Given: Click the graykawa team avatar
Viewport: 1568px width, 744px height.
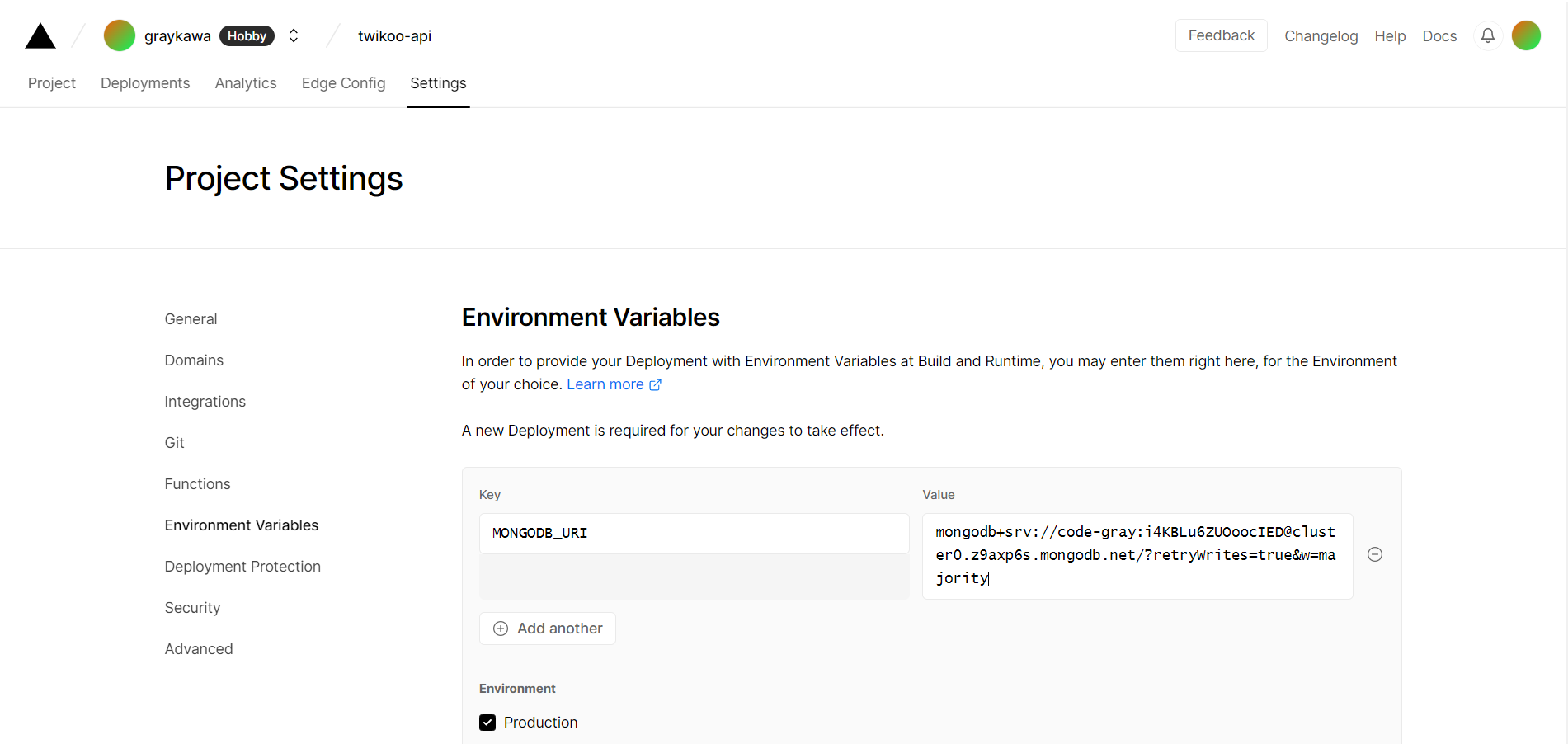Looking at the screenshot, I should coord(120,36).
